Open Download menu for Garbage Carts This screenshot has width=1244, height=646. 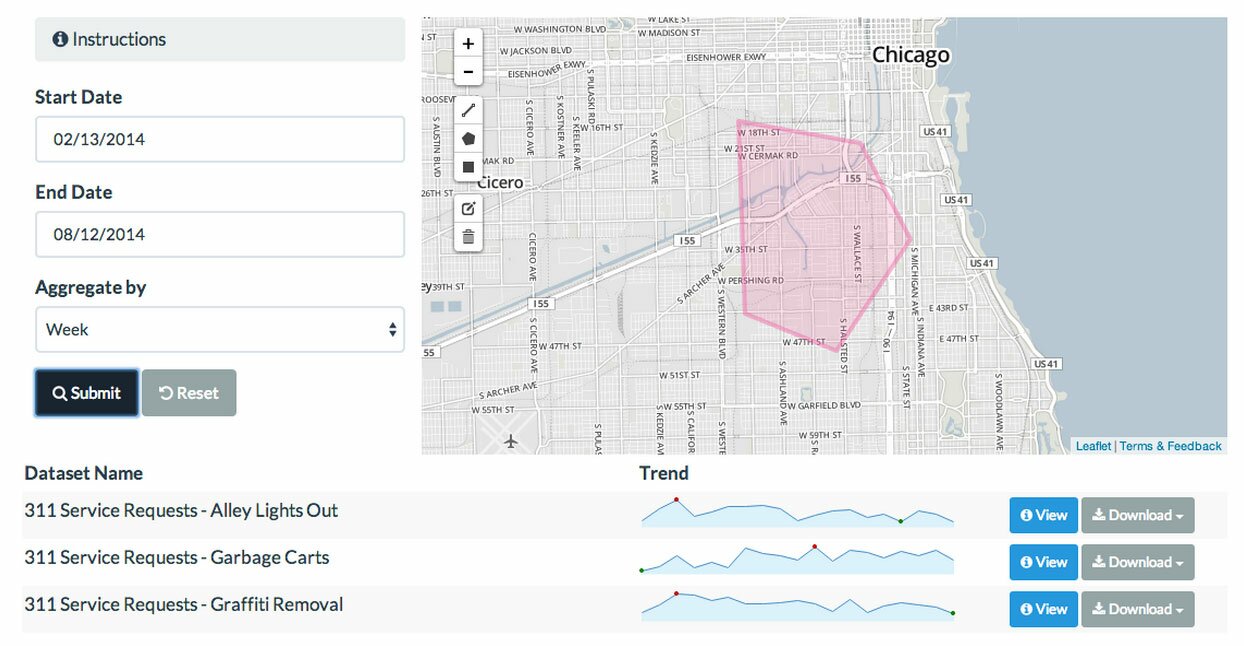point(1138,562)
